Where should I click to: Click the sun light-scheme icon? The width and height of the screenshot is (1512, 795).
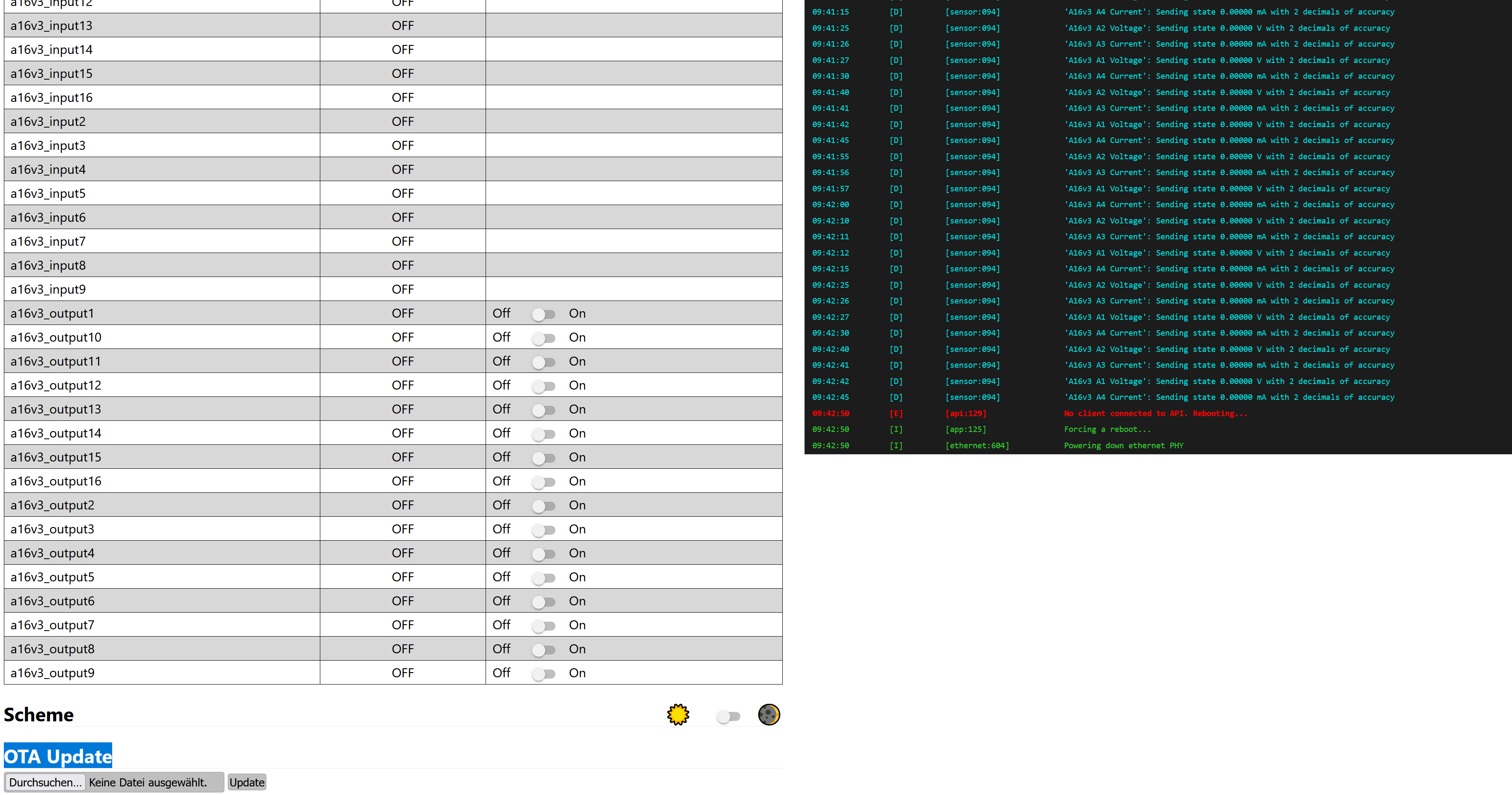[x=678, y=714]
